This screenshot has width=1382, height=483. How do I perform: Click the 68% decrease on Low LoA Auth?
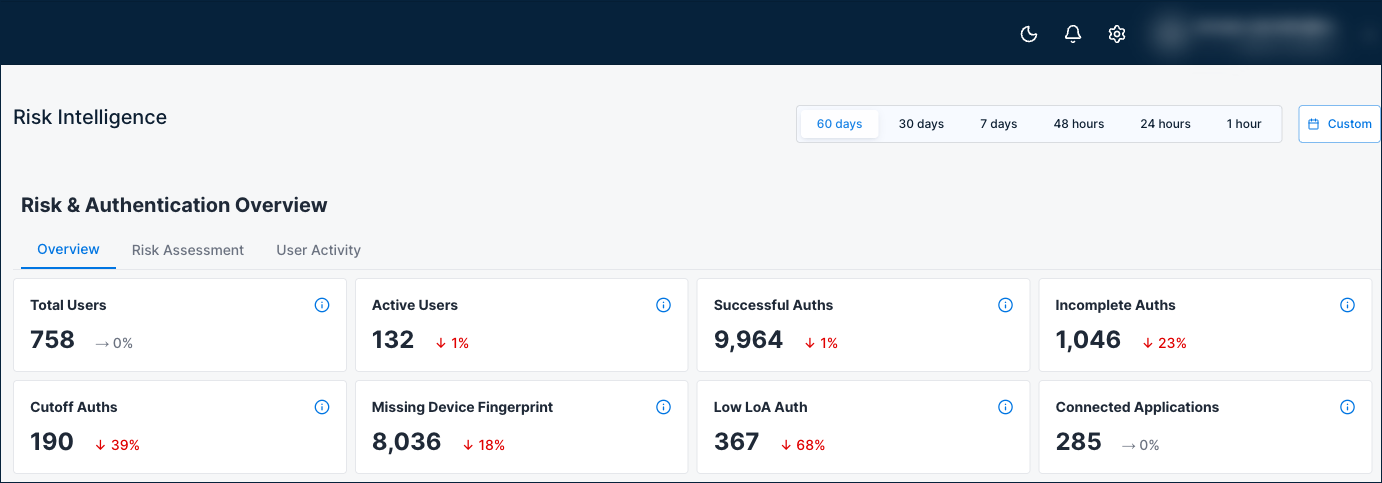[802, 445]
